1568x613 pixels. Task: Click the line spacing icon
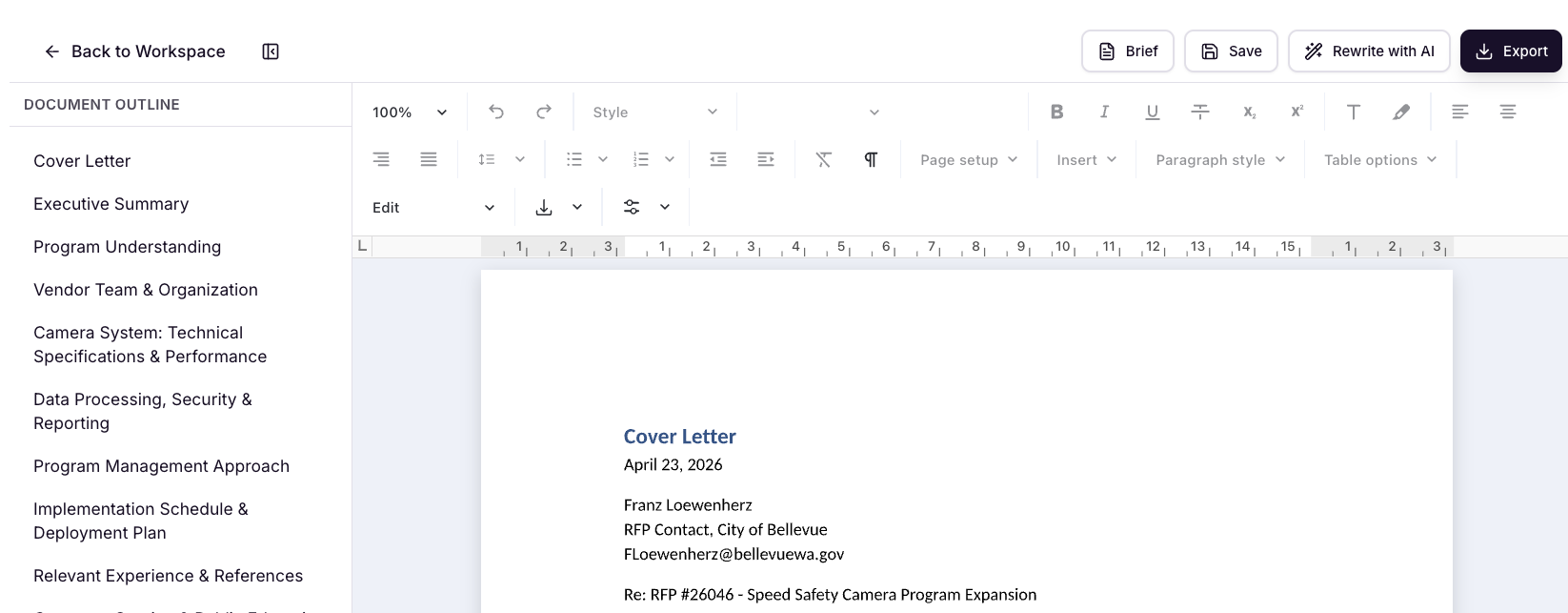coord(487,159)
